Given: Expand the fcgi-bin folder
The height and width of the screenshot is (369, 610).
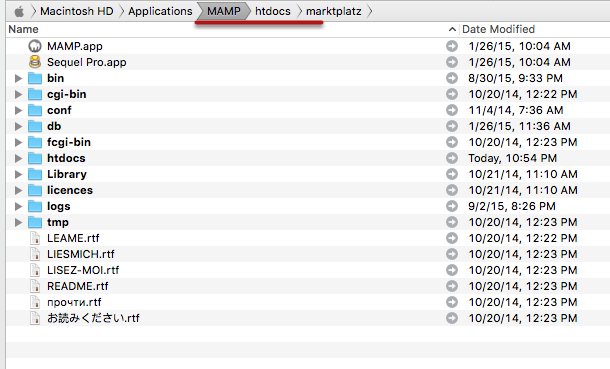Looking at the screenshot, I should tap(18, 142).
